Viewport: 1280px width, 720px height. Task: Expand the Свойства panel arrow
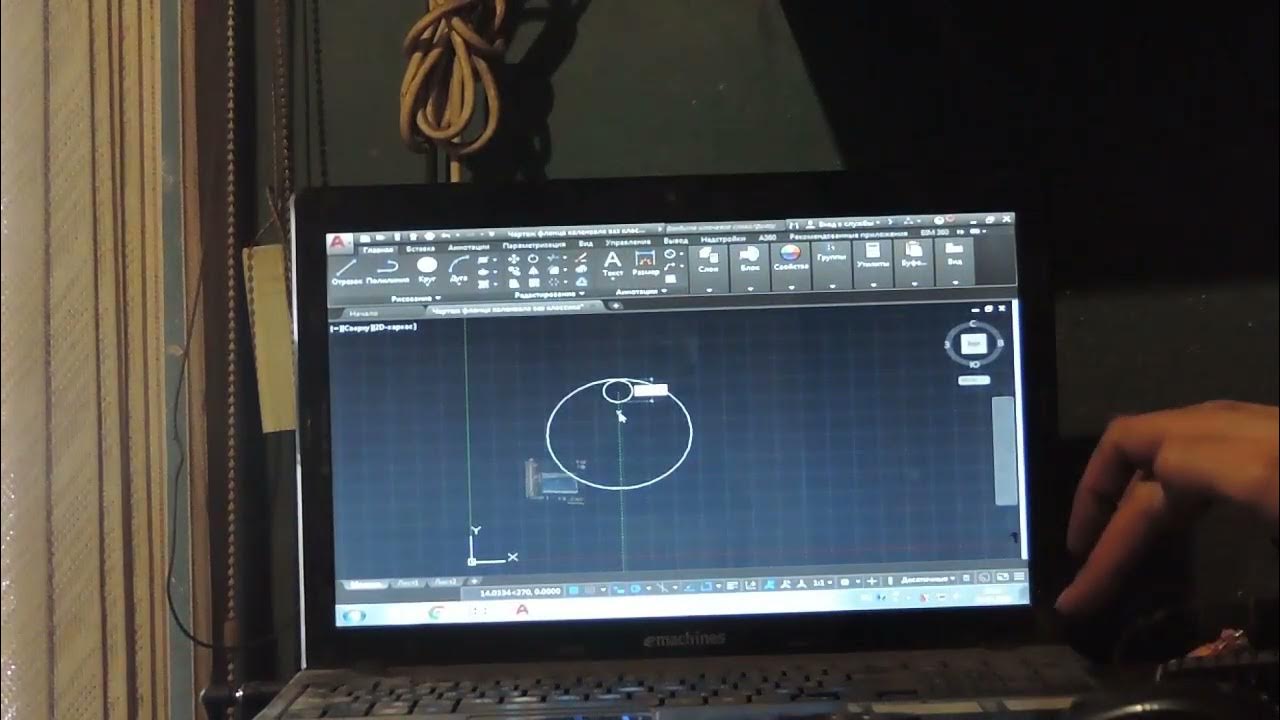tap(790, 288)
